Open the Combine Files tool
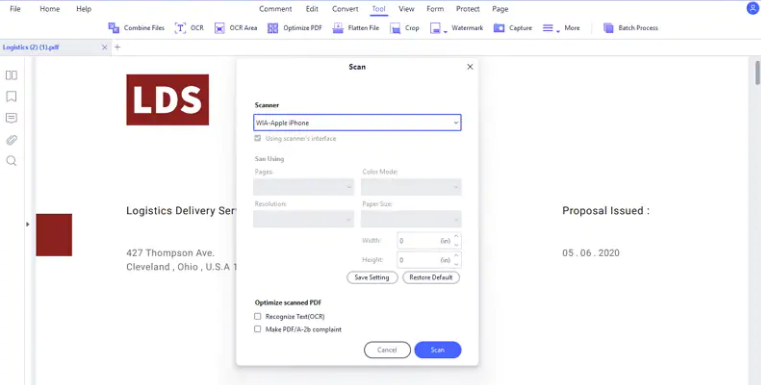Image resolution: width=761 pixels, height=385 pixels. pos(136,28)
